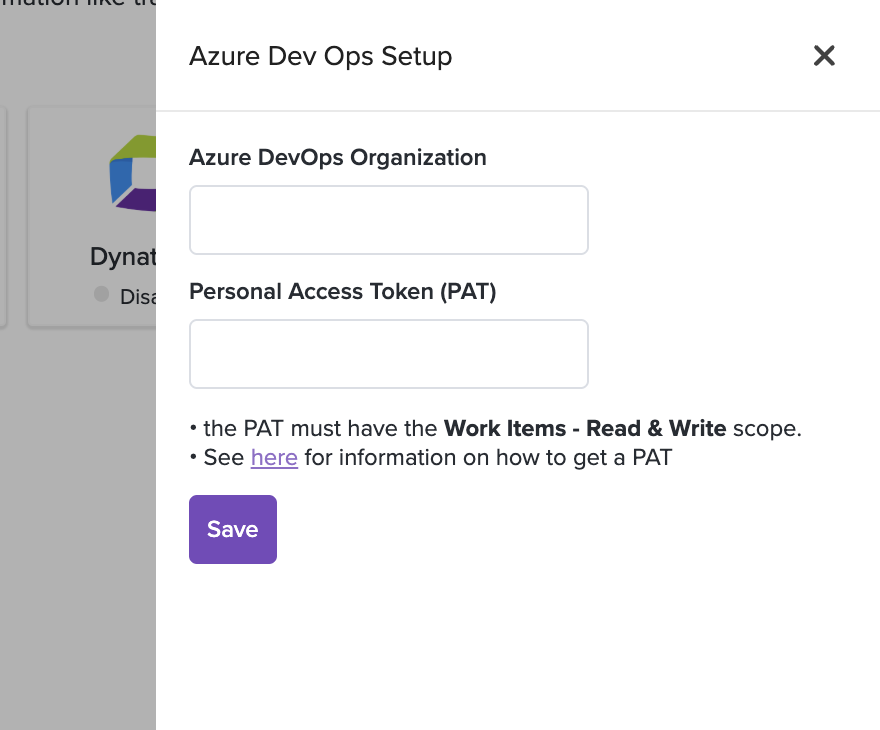This screenshot has height=730, width=880.
Task: Select the 'Azure Dev Ops Setup' heading
Action: pos(320,56)
